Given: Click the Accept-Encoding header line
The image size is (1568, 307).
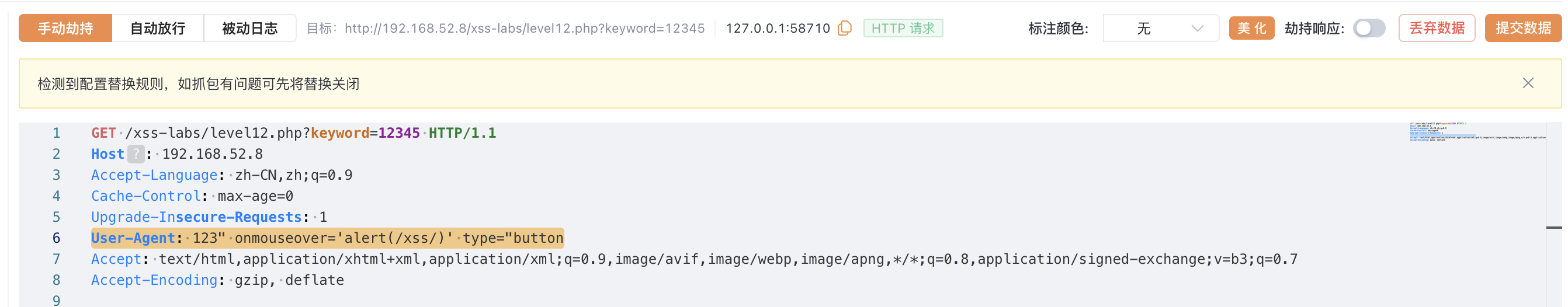Looking at the screenshot, I should pyautogui.click(x=217, y=280).
